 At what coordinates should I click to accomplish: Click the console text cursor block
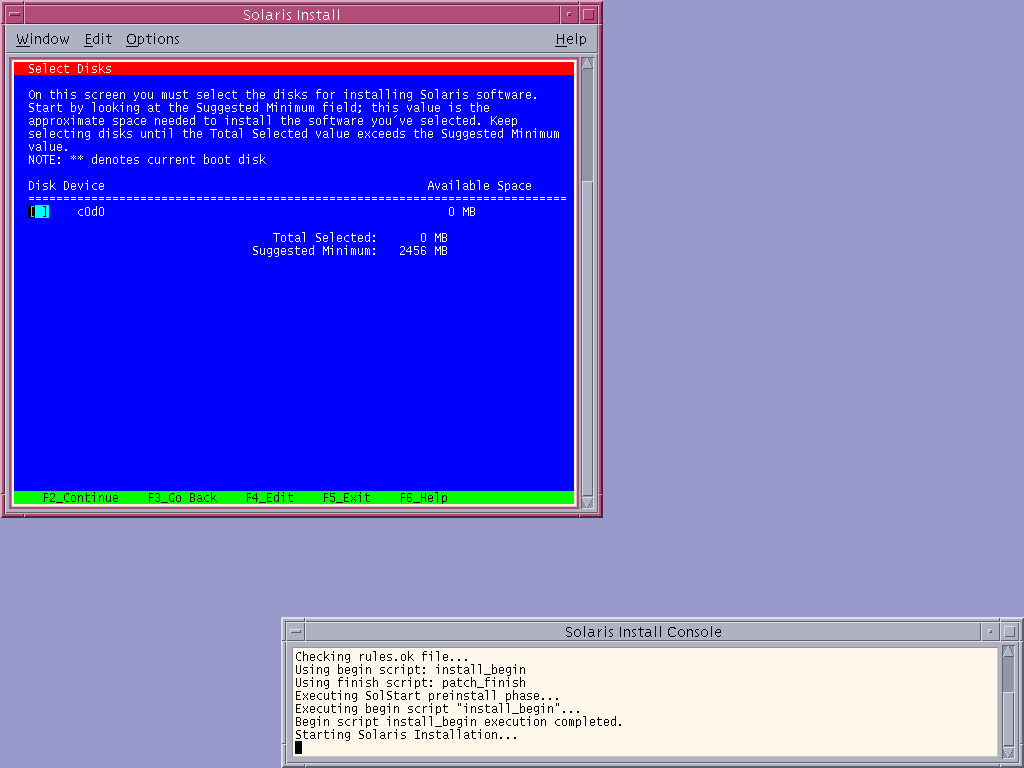(298, 748)
